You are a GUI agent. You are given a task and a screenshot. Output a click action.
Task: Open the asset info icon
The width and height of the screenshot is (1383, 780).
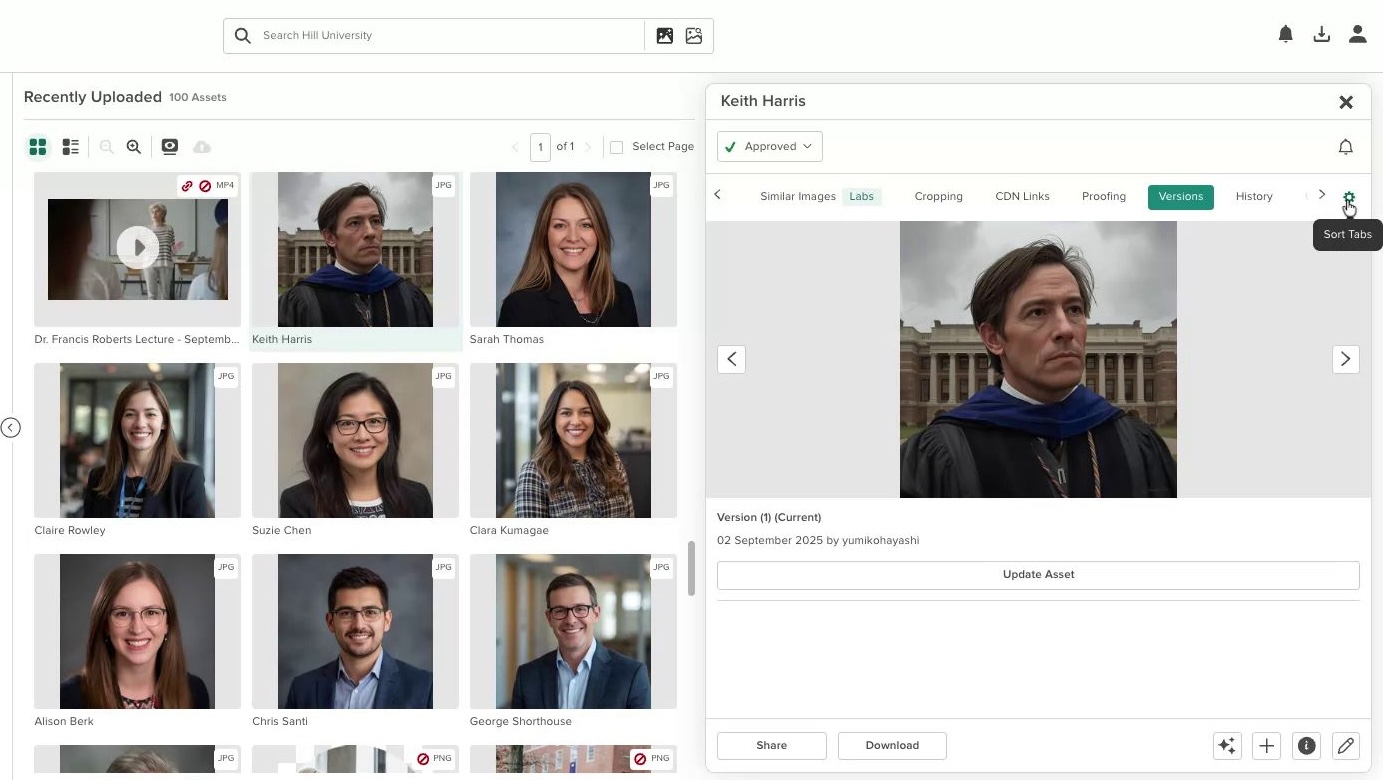click(1306, 746)
